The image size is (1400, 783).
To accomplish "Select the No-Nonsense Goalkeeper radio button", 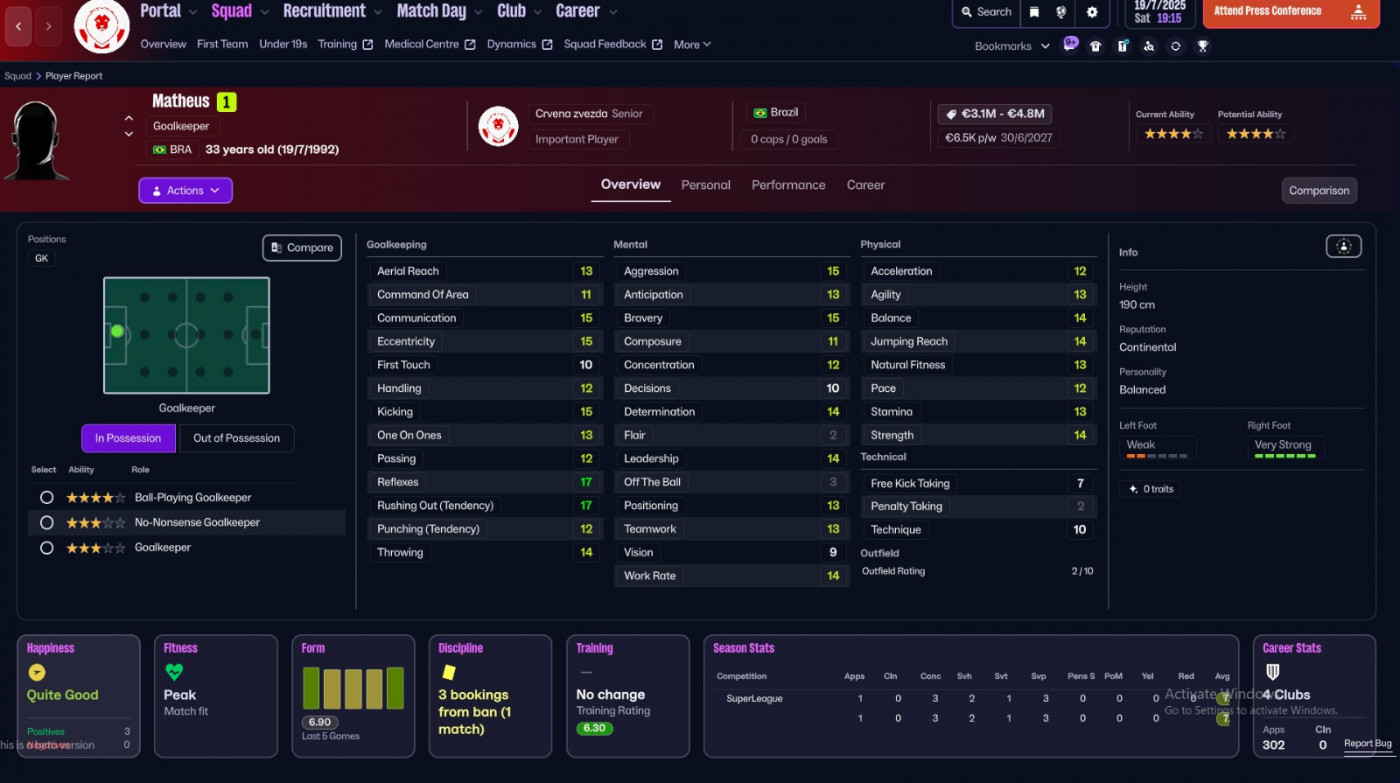I will coord(46,522).
